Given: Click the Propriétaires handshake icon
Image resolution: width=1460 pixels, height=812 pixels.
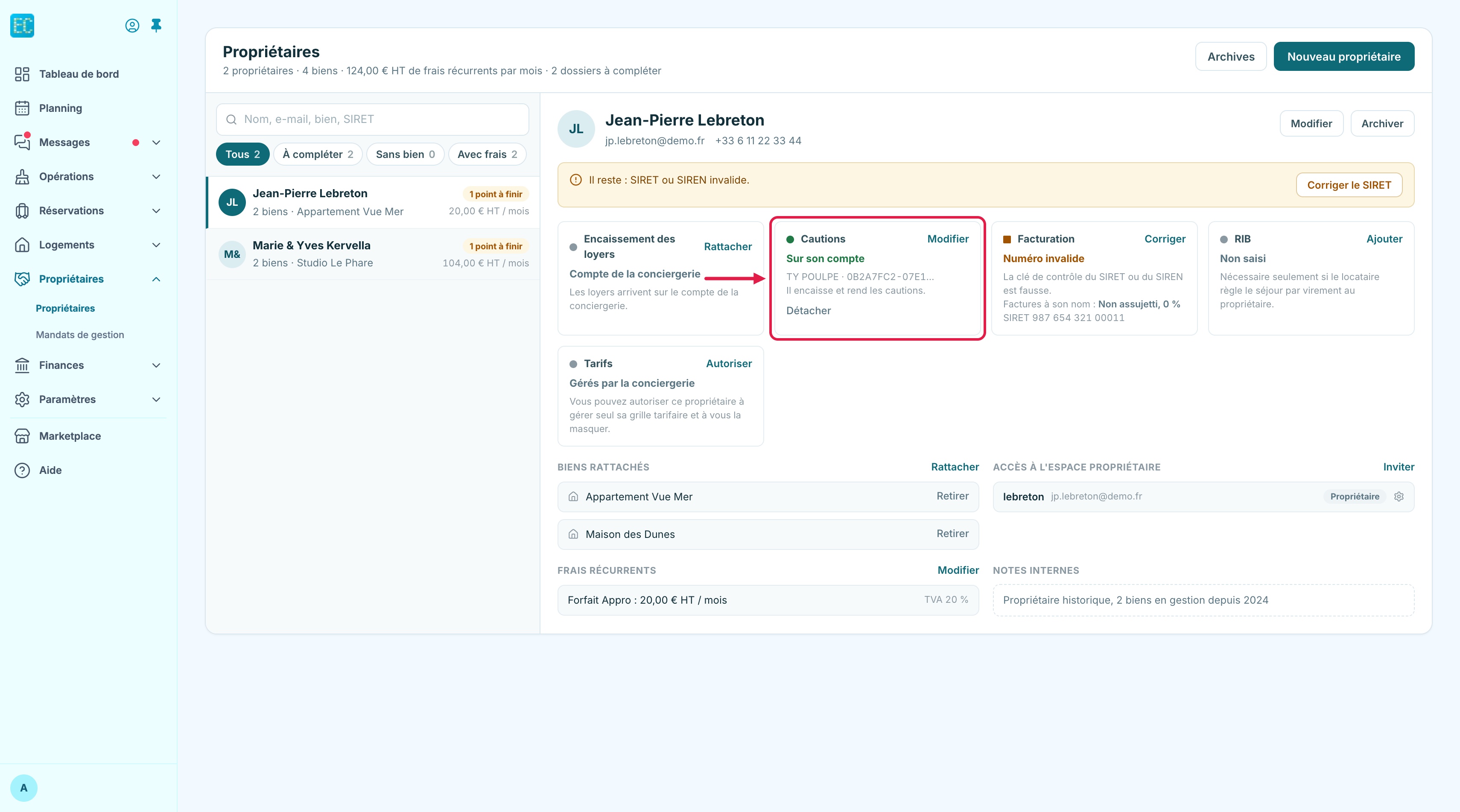Looking at the screenshot, I should click(x=22, y=279).
